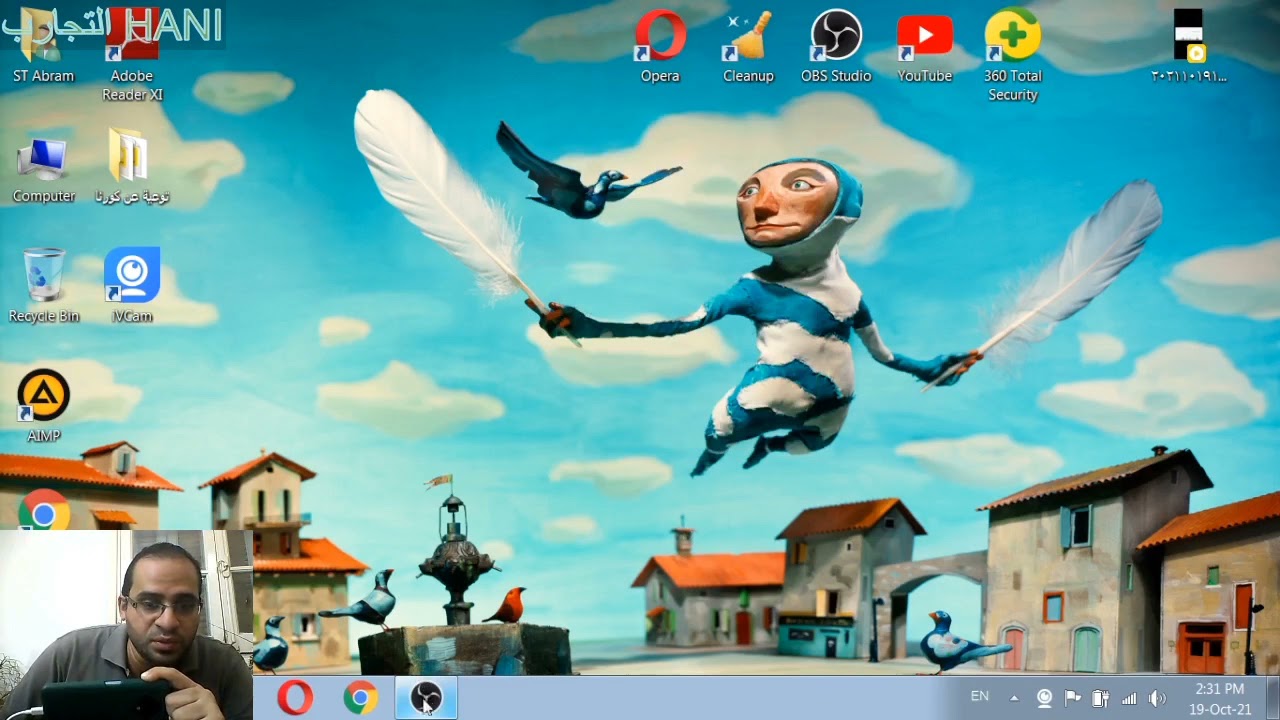Click the iVCam webcam tray icon

click(1045, 698)
